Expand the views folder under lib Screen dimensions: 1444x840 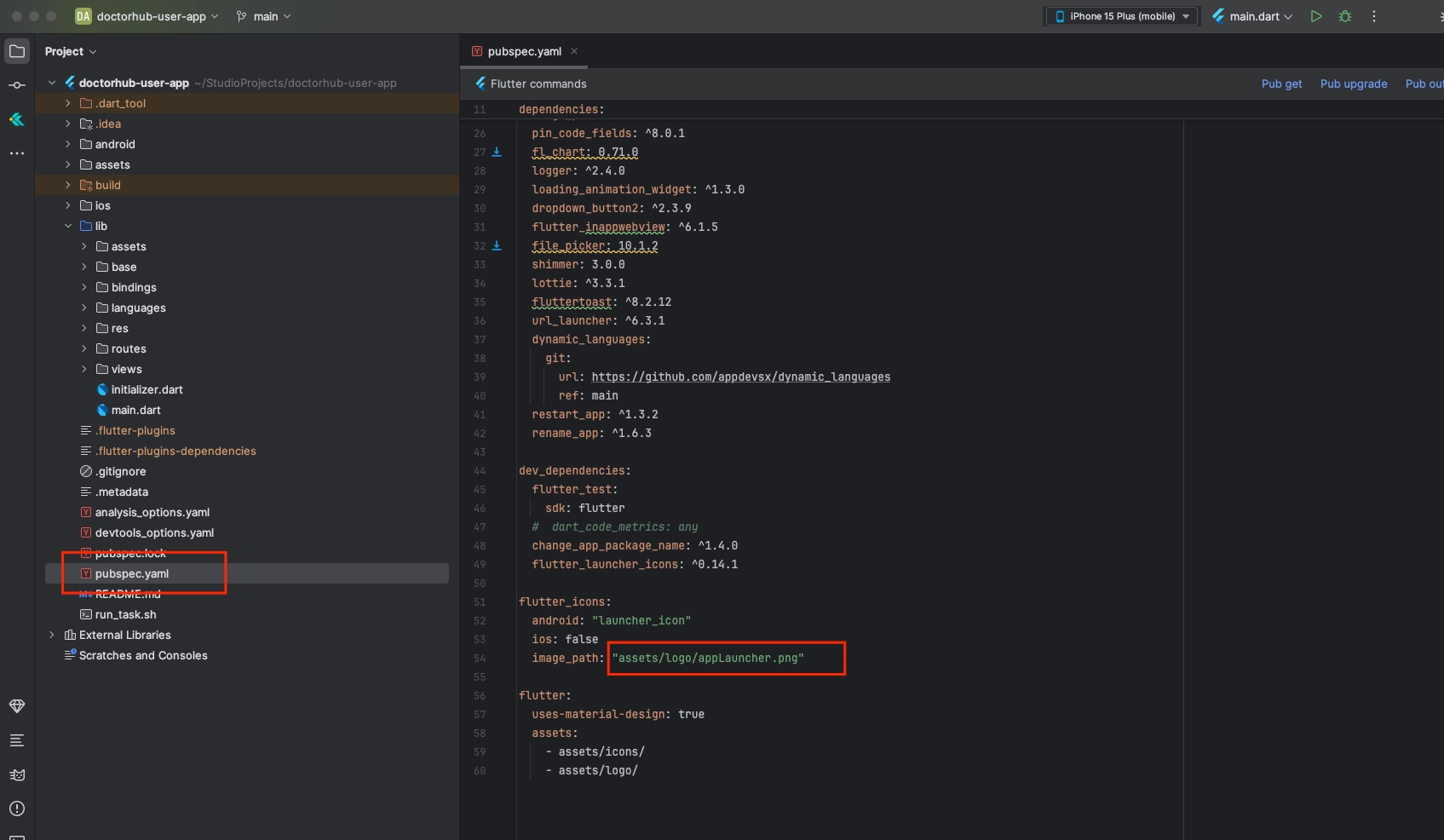tap(84, 369)
